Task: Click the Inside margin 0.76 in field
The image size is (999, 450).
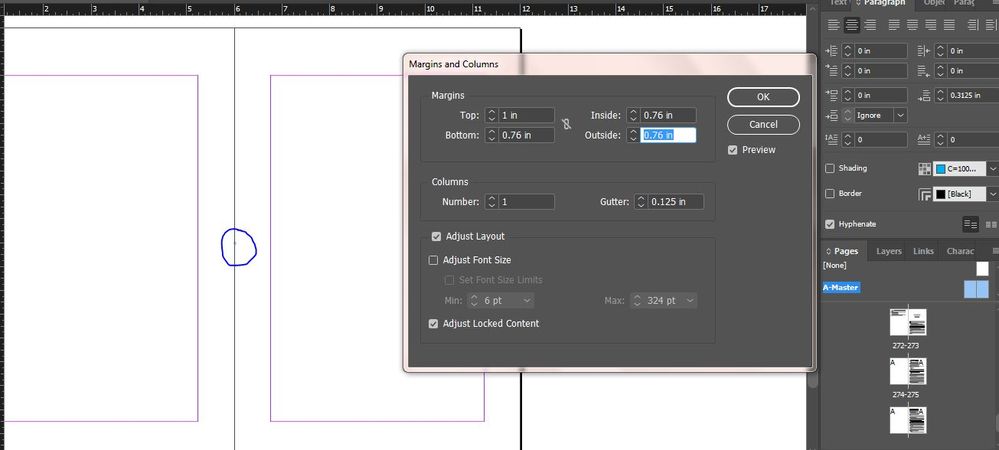Action: (x=668, y=115)
